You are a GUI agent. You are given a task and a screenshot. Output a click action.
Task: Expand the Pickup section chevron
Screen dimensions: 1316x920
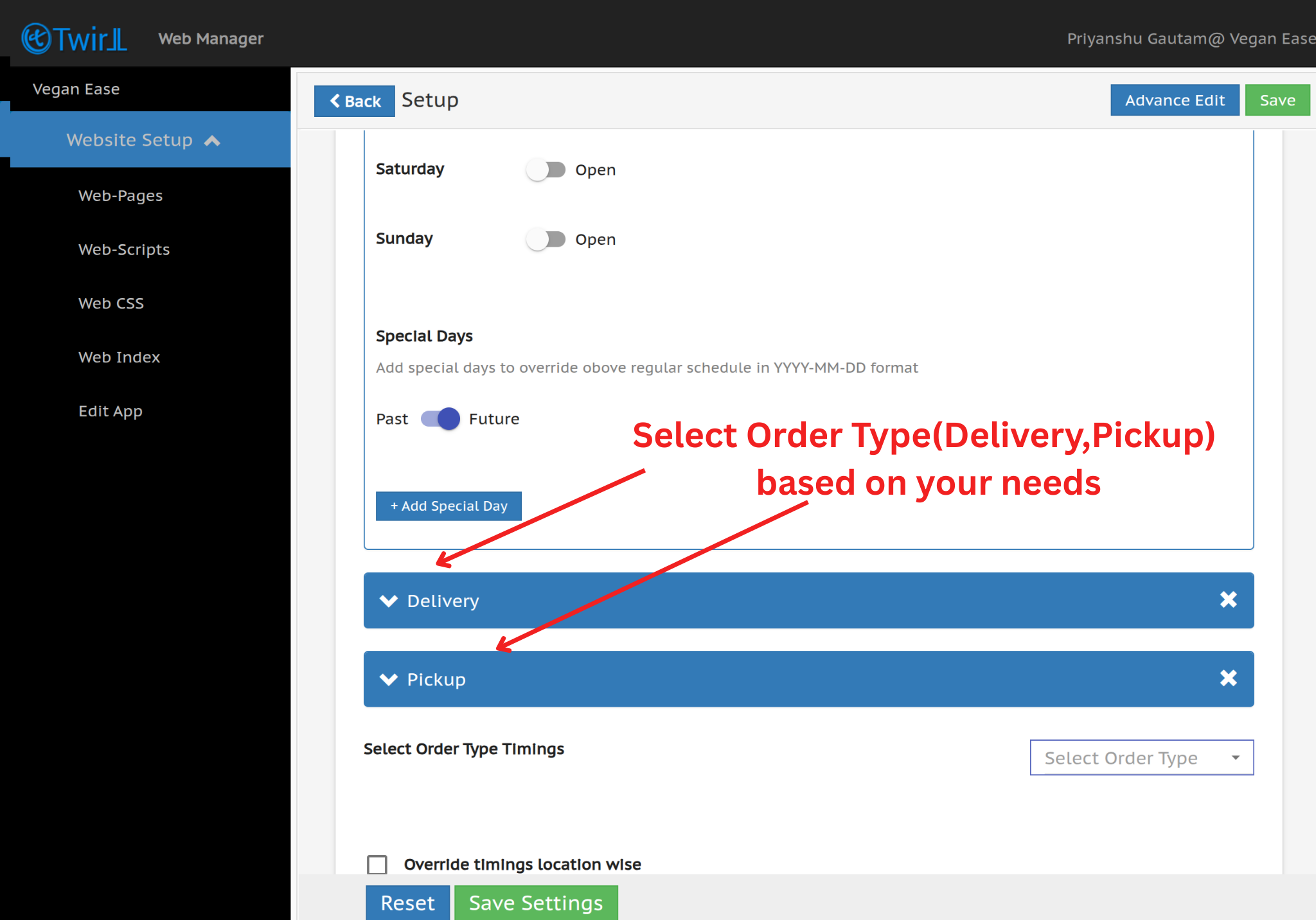pos(389,679)
